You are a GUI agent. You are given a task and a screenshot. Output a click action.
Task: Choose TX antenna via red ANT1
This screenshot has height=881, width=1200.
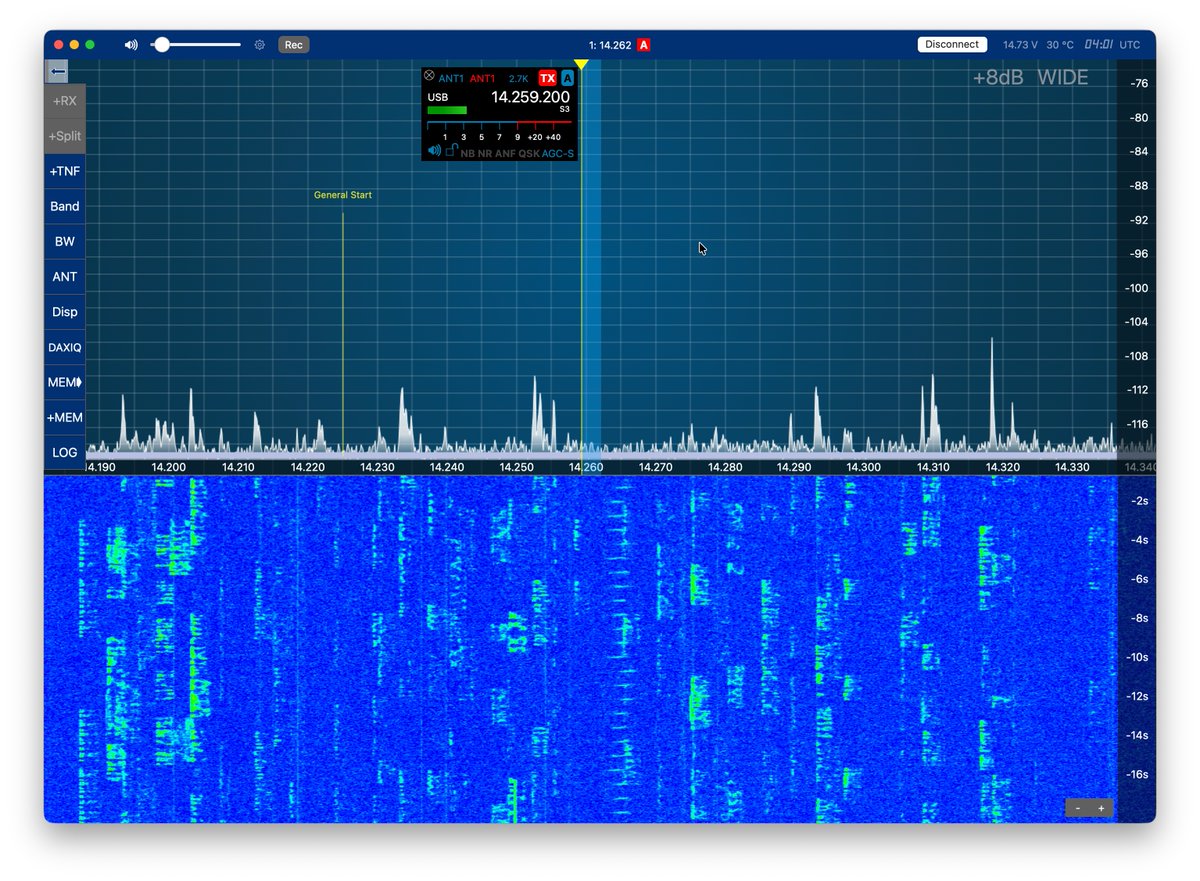point(483,78)
